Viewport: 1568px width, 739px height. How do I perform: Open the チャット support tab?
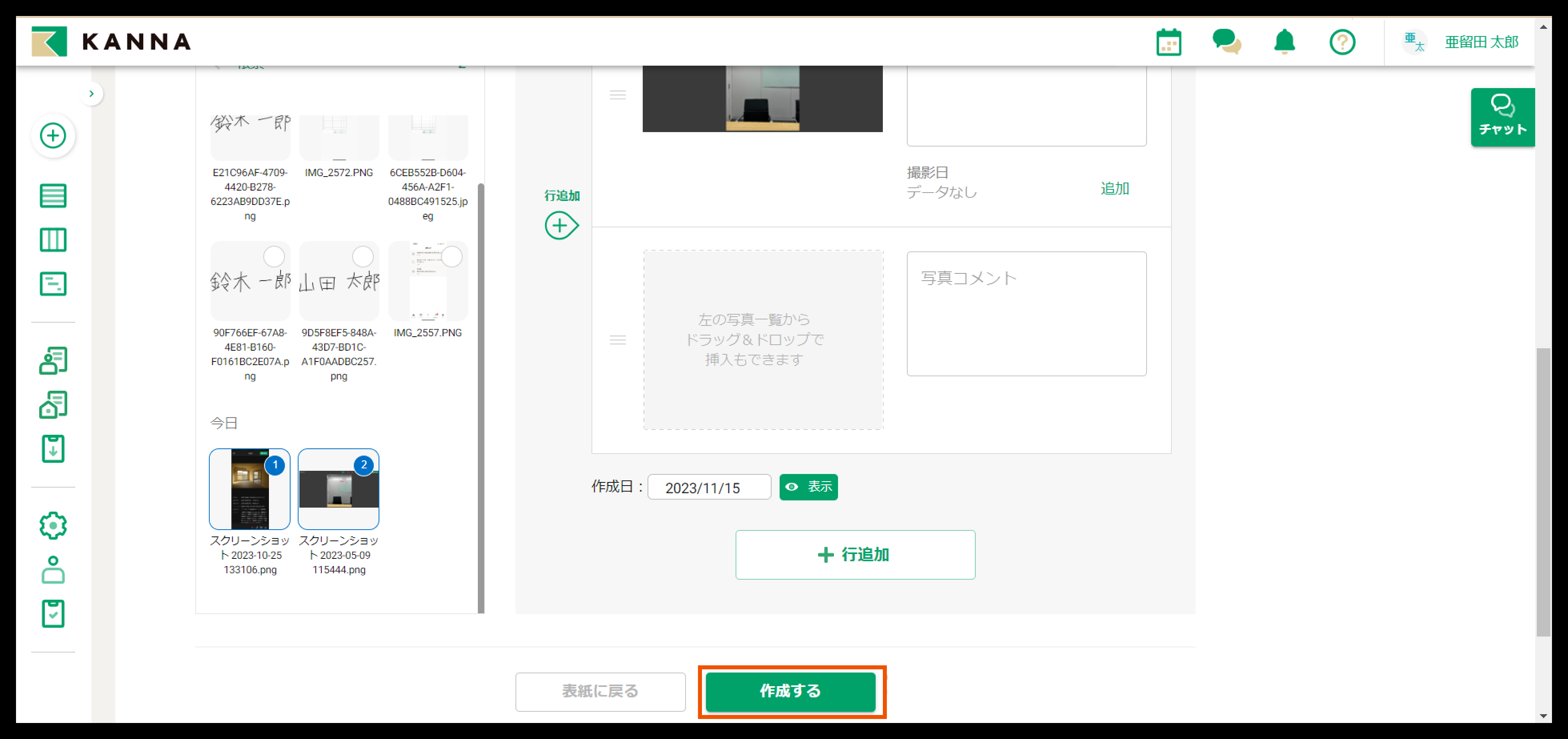coord(1502,117)
